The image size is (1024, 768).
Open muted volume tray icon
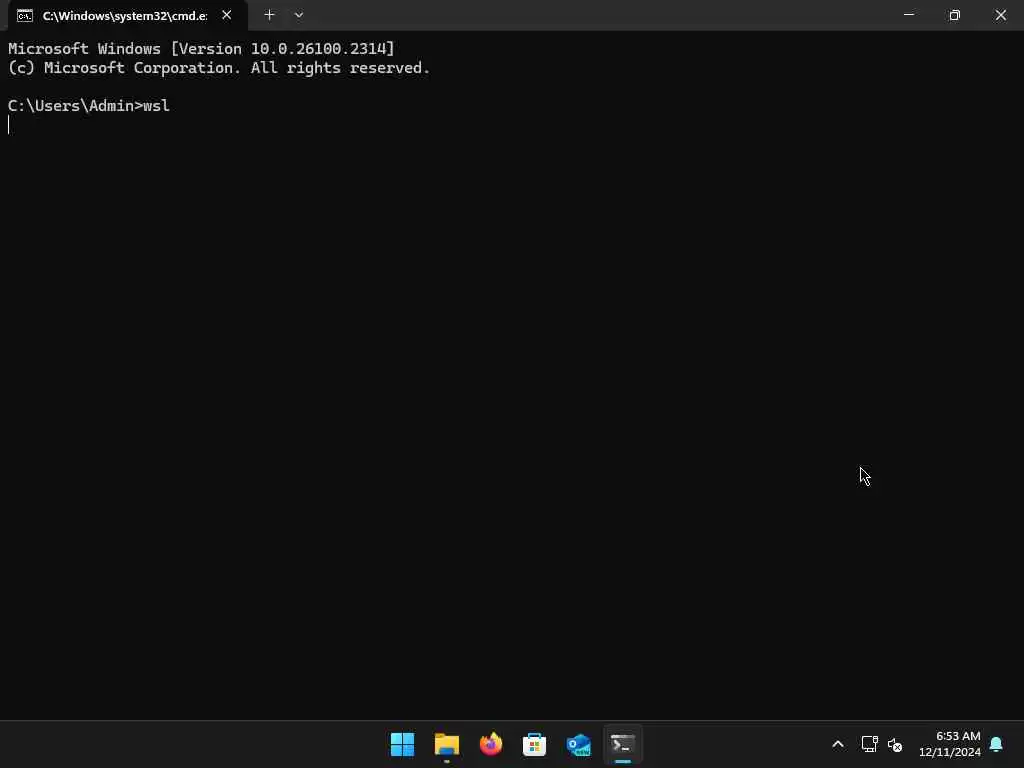click(895, 744)
